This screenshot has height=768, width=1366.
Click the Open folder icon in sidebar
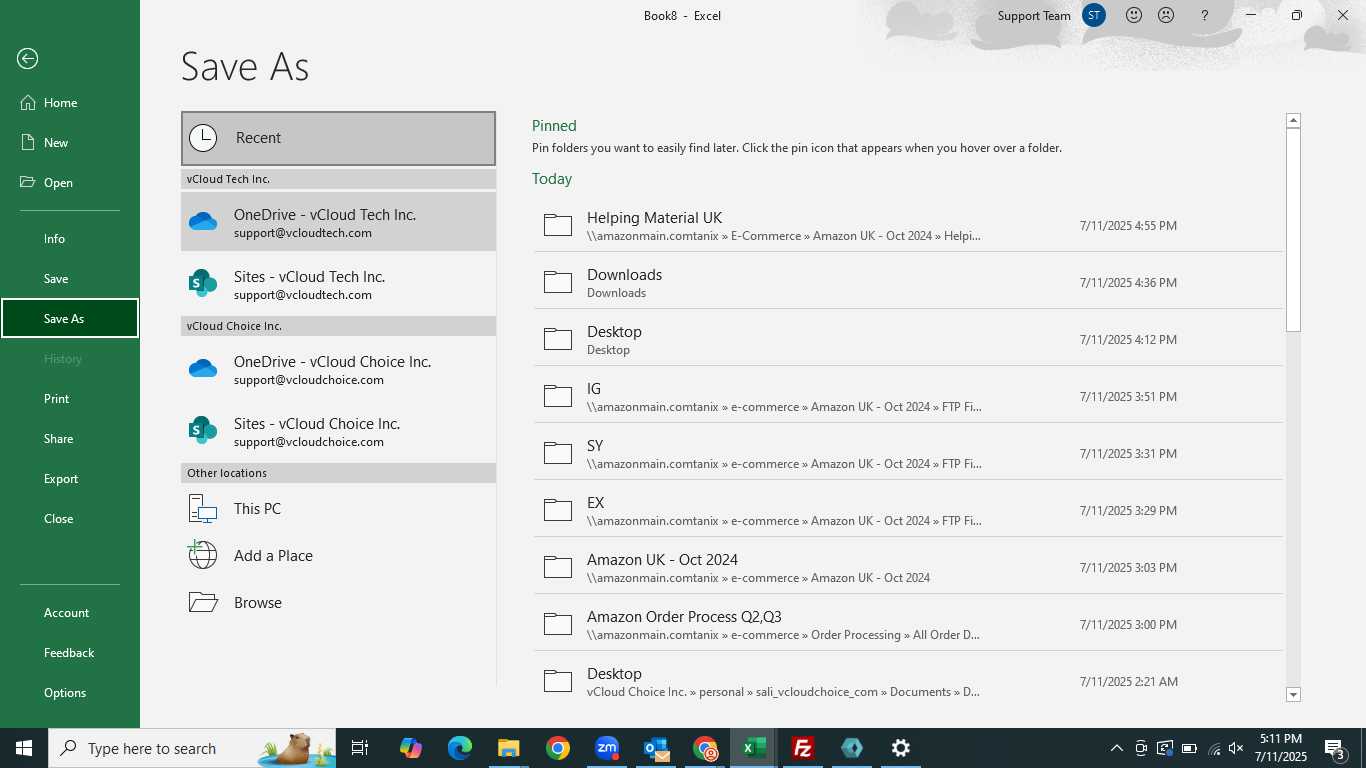pos(28,182)
